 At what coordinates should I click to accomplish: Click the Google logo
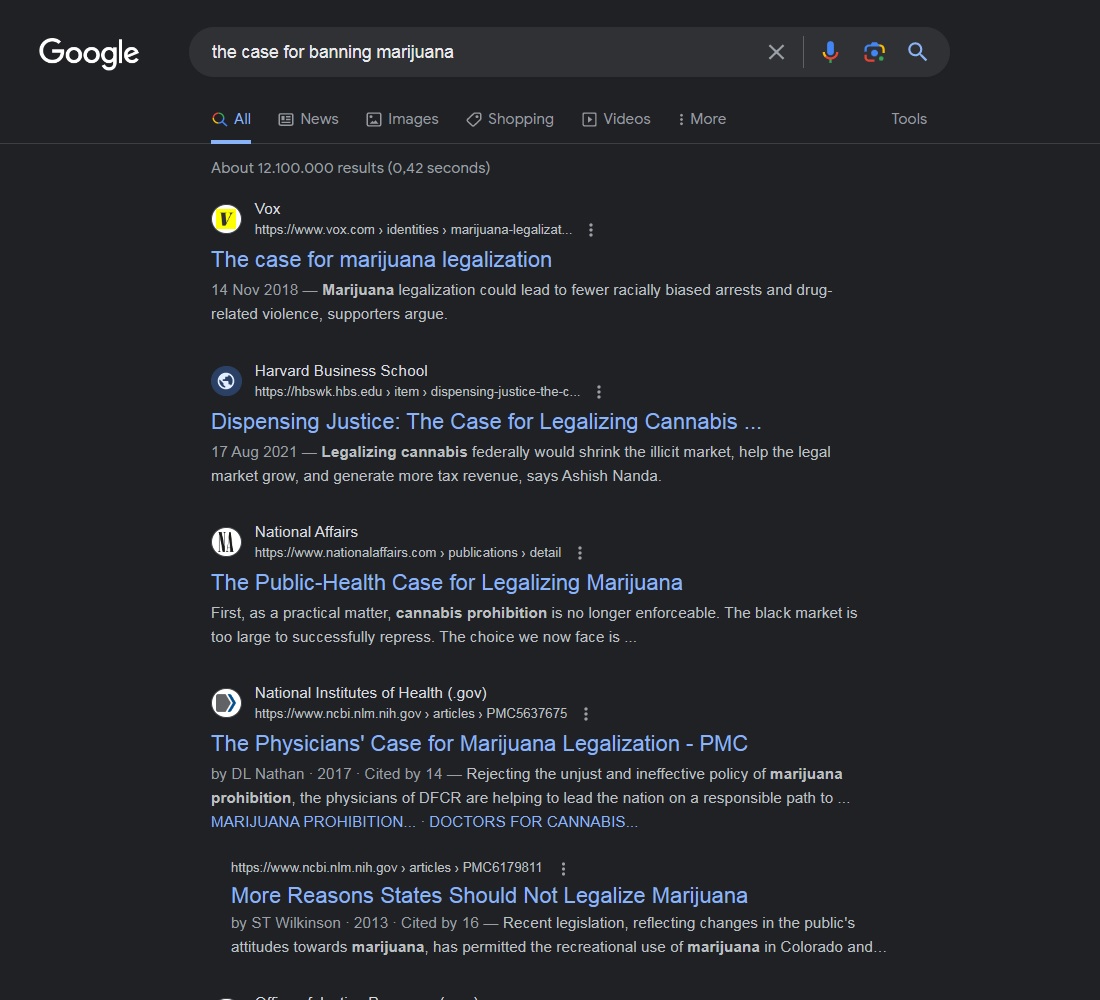pos(89,53)
